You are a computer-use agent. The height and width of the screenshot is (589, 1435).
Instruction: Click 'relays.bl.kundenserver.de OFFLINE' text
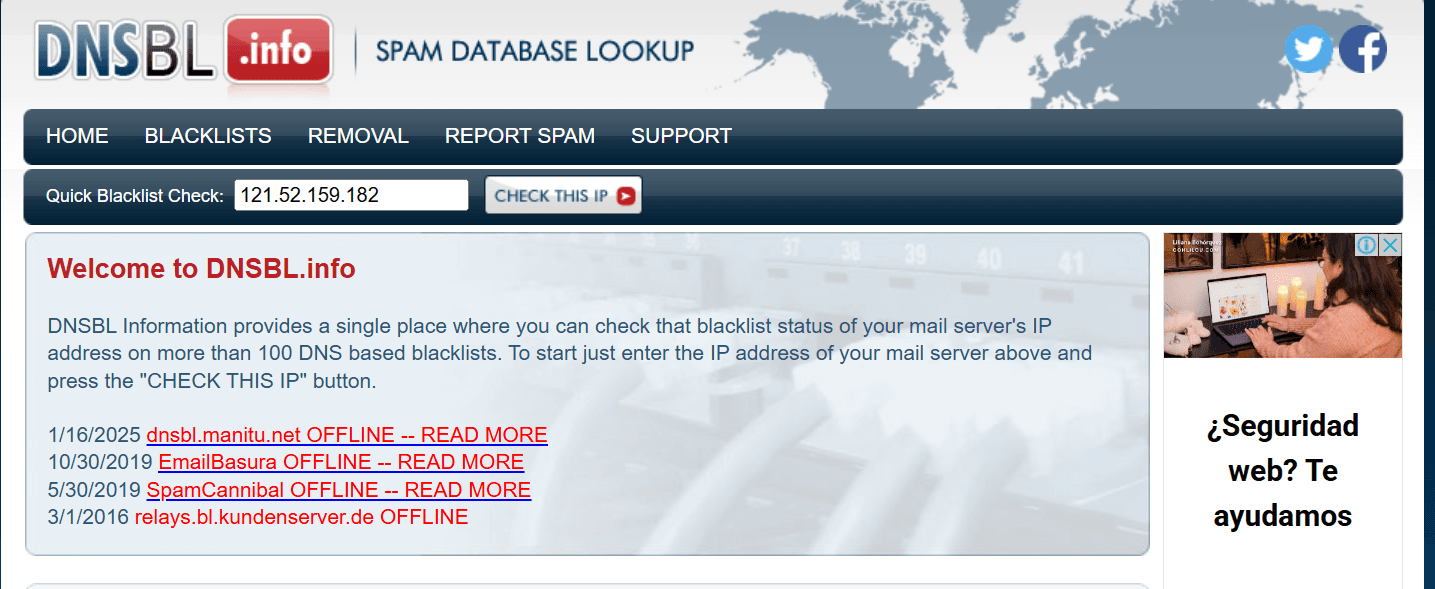tap(301, 517)
